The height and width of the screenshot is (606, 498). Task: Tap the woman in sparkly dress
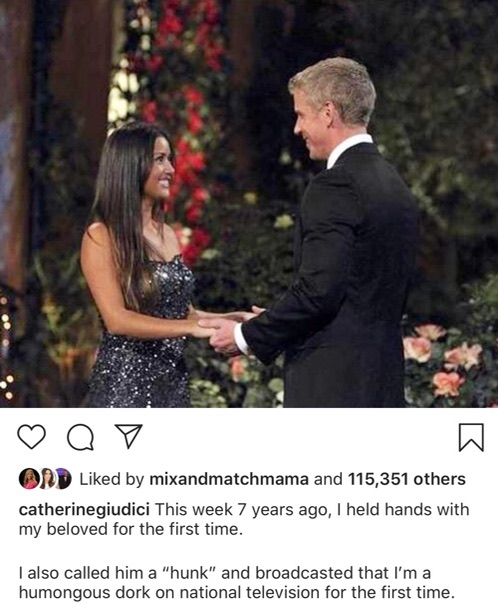coord(143,267)
